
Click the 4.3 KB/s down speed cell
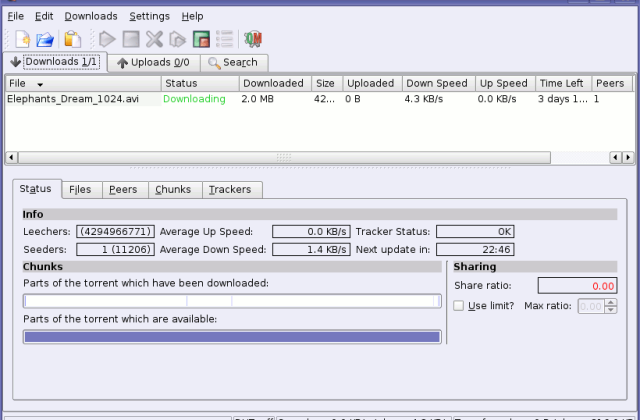pos(424,99)
